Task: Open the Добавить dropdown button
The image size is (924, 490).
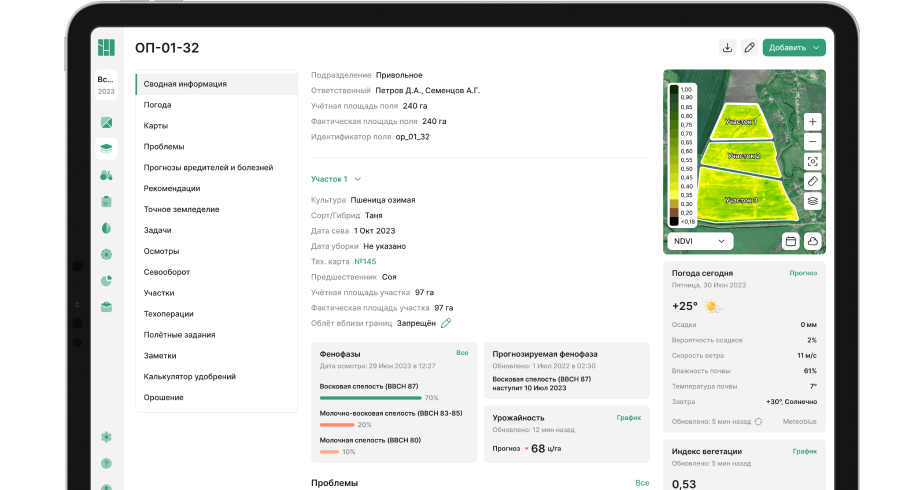Action: [x=794, y=47]
